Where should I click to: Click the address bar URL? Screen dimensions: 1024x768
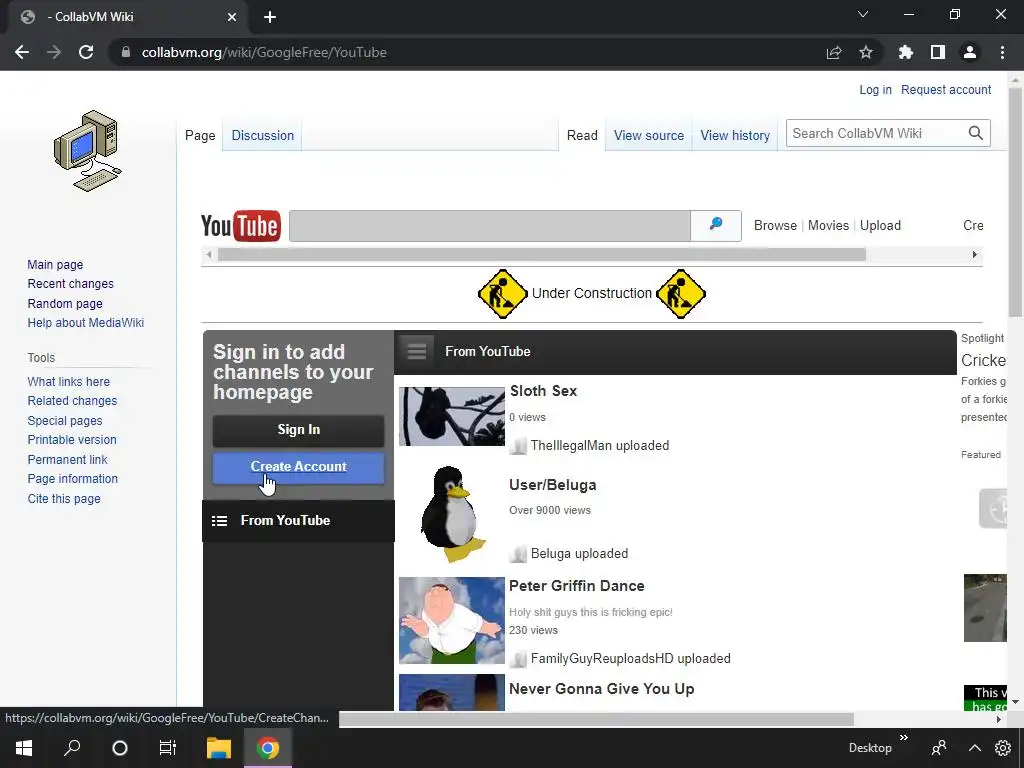pyautogui.click(x=264, y=52)
